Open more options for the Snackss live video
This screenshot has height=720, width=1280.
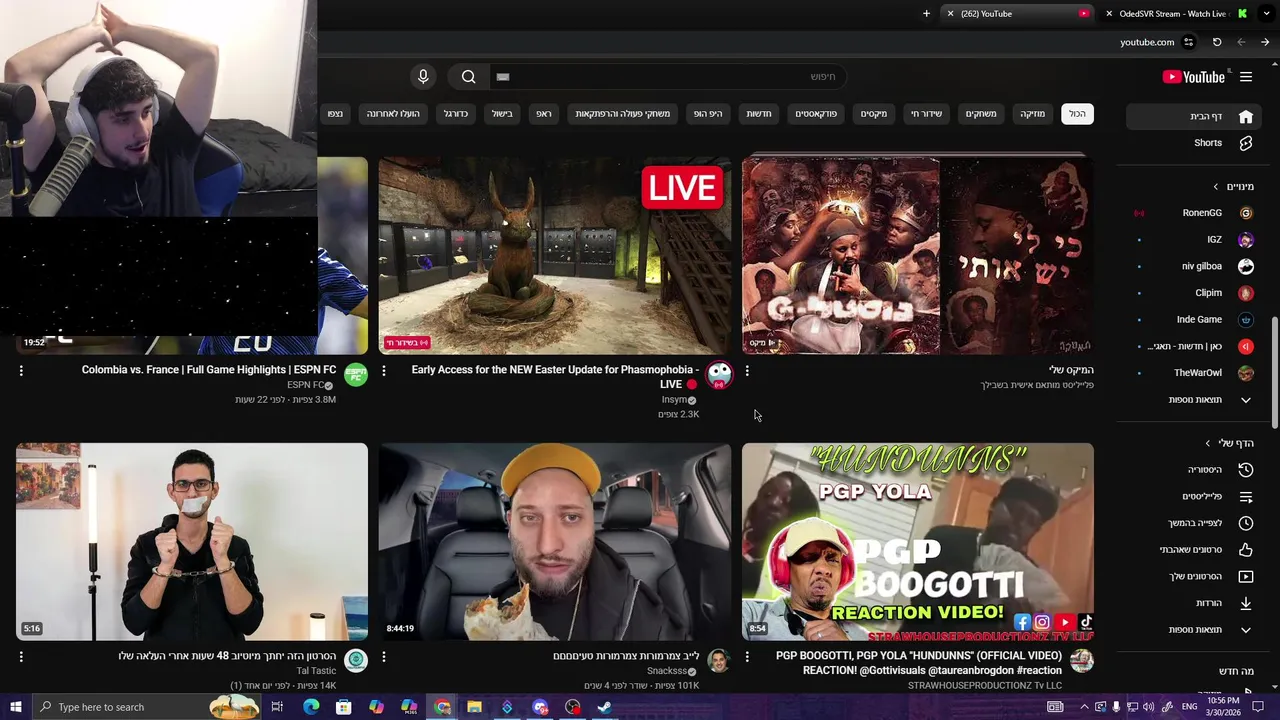pyautogui.click(x=384, y=657)
